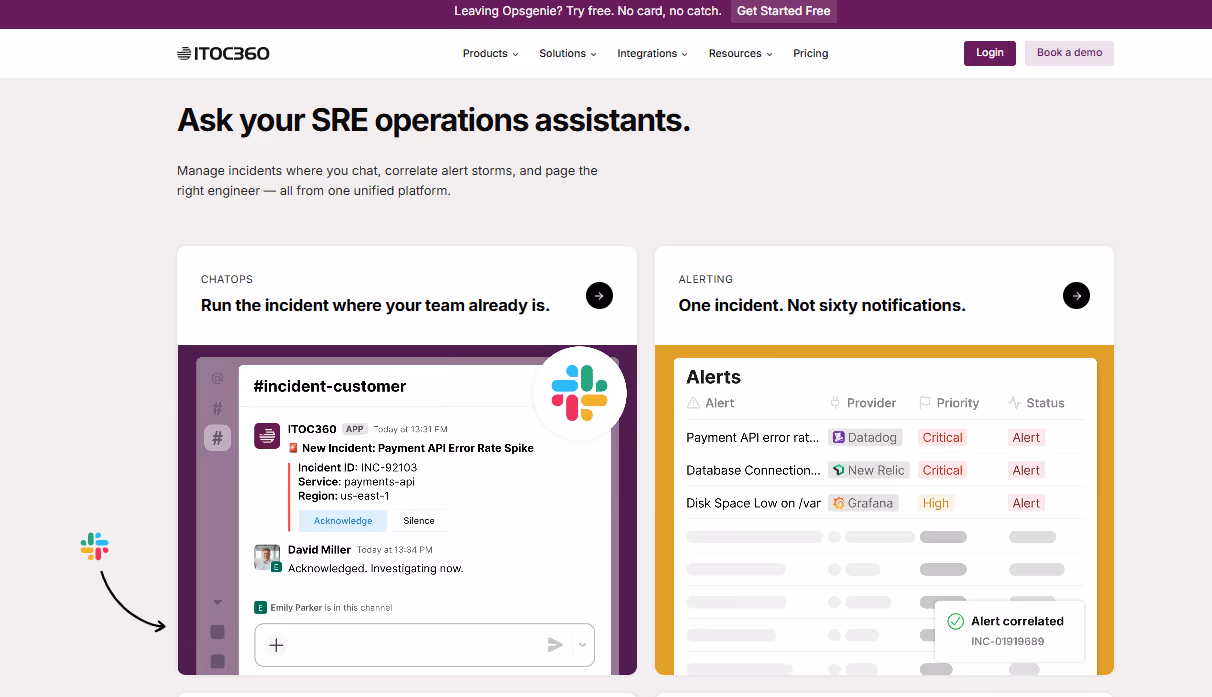The width and height of the screenshot is (1212, 697).
Task: Expand the Resources dropdown menu
Action: click(740, 54)
